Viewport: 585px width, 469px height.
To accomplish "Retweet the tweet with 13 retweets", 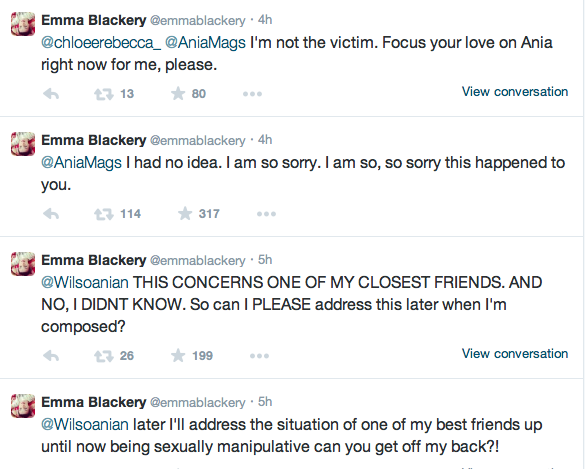I will 104,94.
